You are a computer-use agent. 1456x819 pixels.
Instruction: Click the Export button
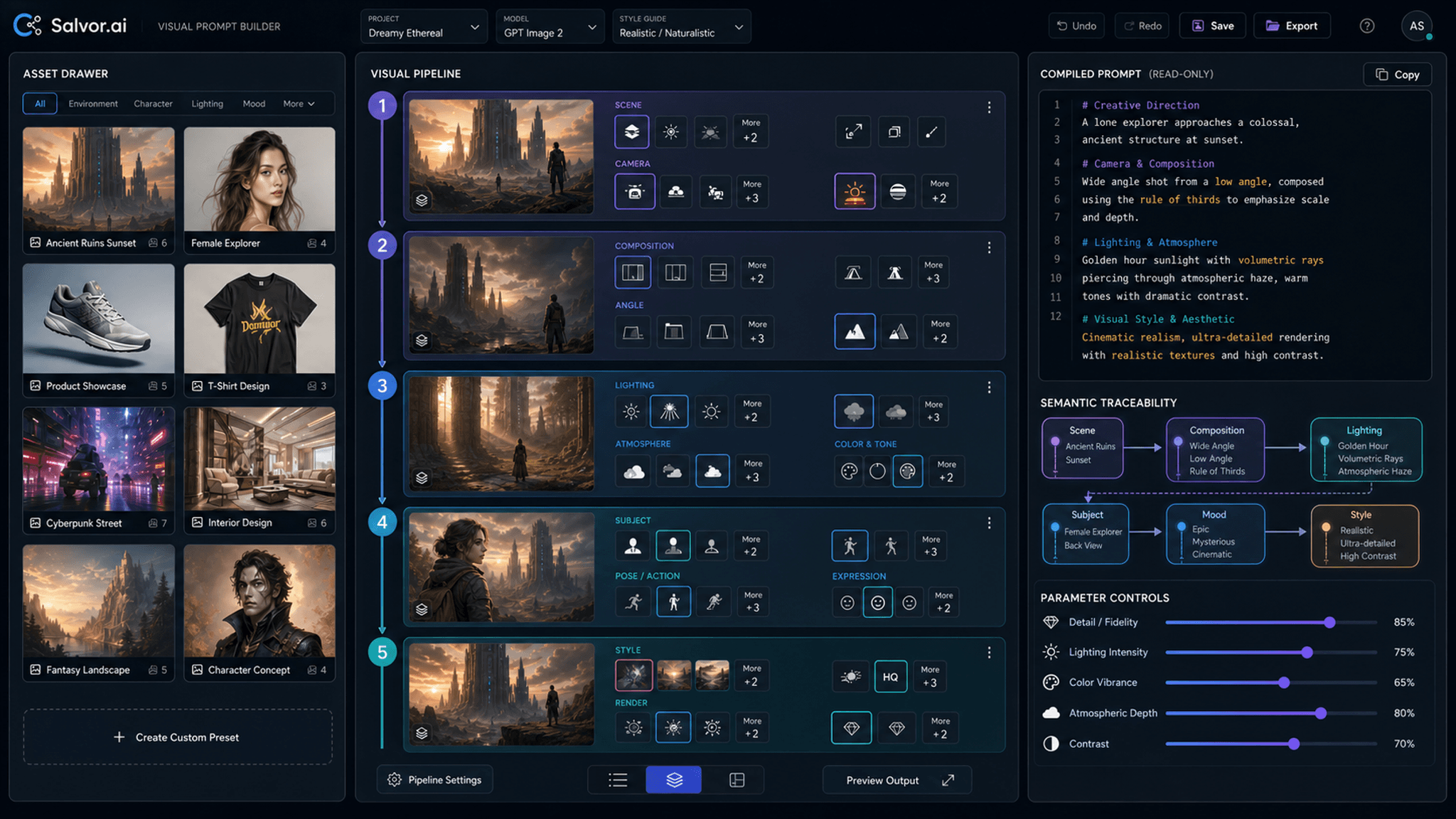pyautogui.click(x=1292, y=26)
